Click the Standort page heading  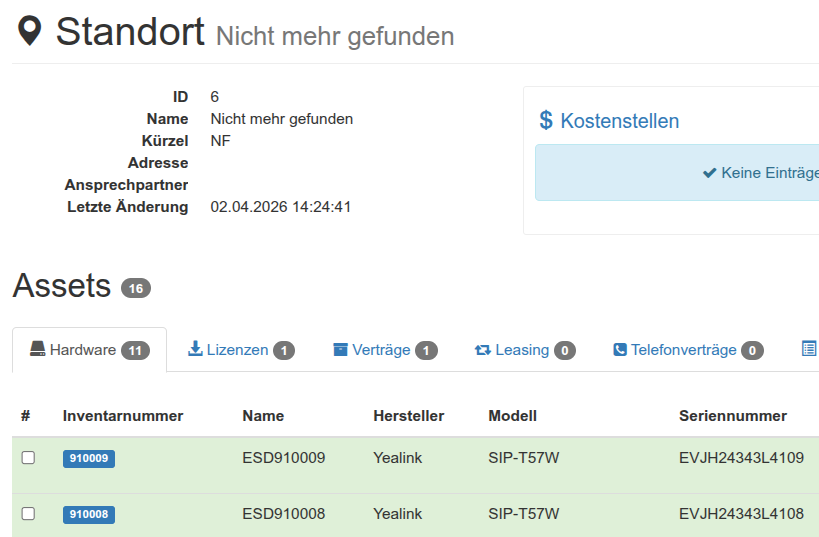coord(130,32)
